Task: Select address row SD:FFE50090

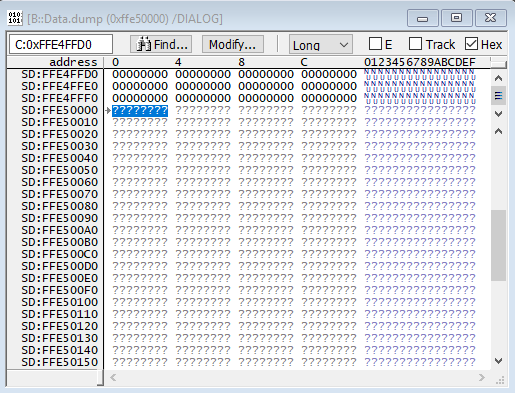Action: coord(60,218)
